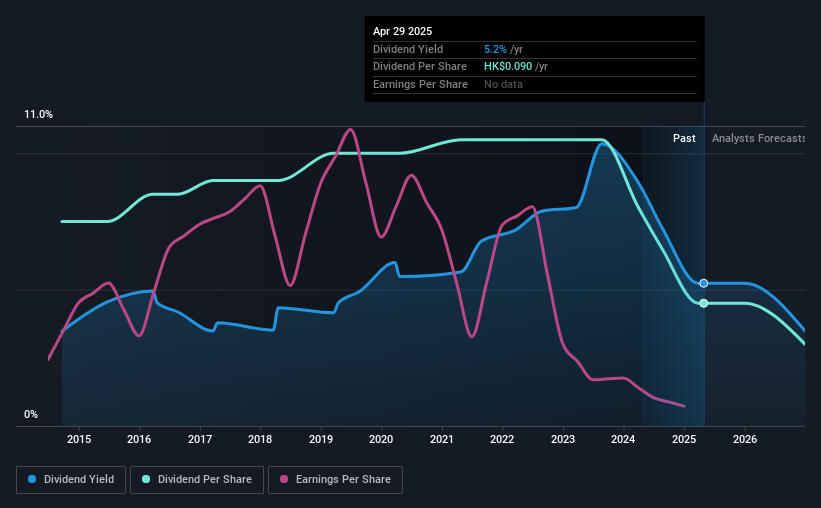Click the 0% y-axis label
This screenshot has width=821, height=508.
pyautogui.click(x=31, y=415)
